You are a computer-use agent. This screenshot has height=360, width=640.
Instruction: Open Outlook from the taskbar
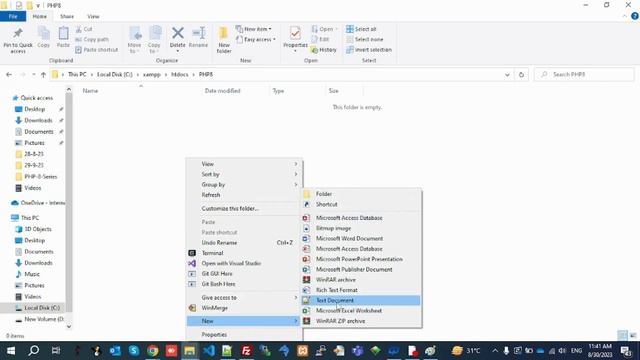coord(115,351)
